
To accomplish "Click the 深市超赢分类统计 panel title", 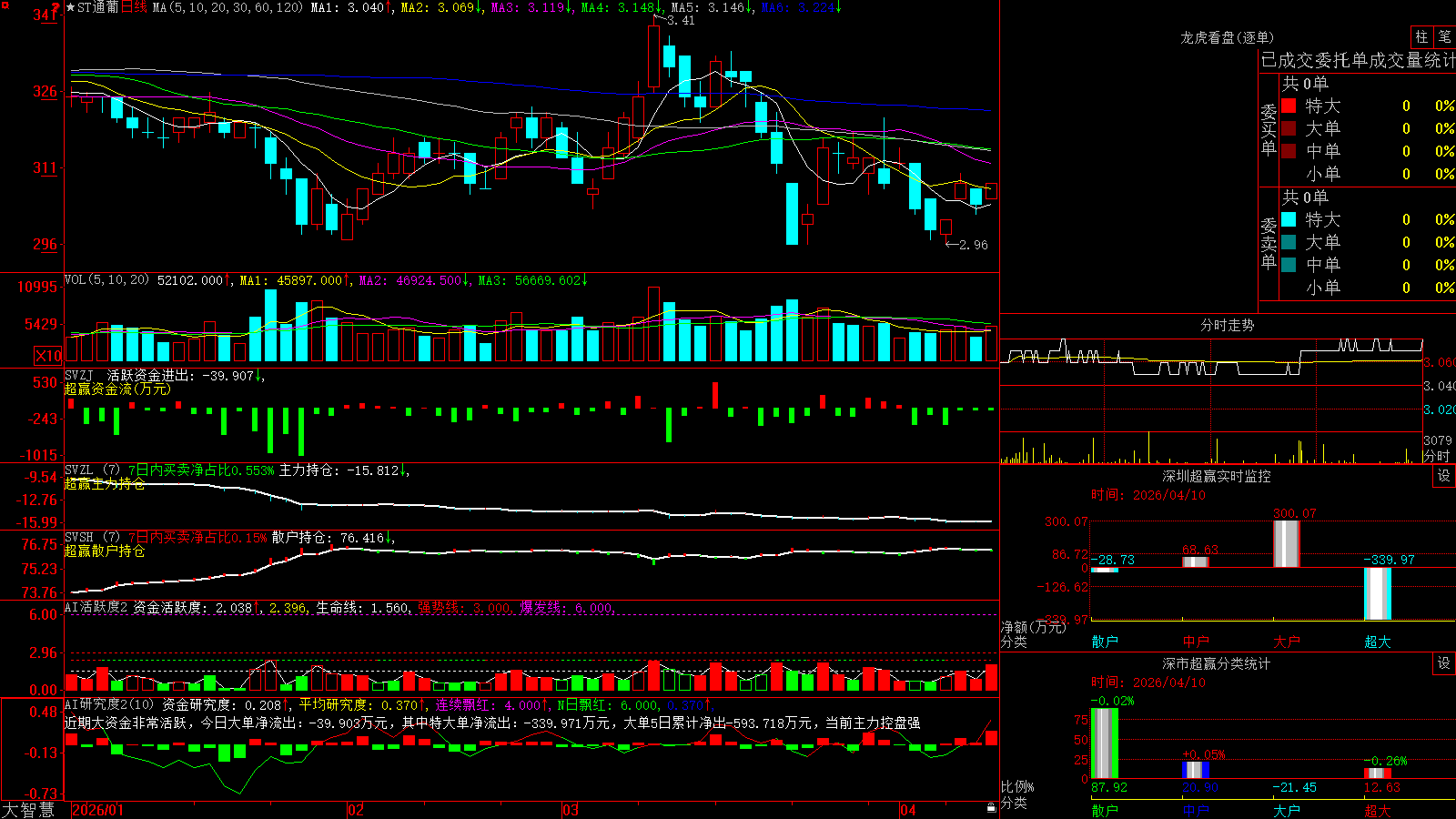I will tap(1217, 663).
